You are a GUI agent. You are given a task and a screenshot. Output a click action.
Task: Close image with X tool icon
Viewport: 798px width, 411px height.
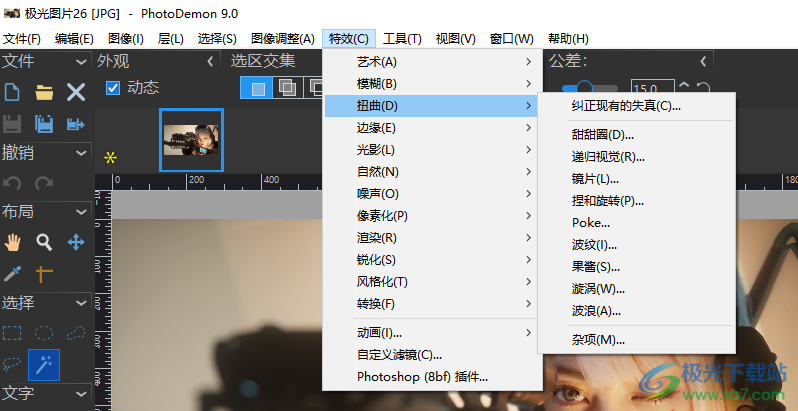pos(76,93)
